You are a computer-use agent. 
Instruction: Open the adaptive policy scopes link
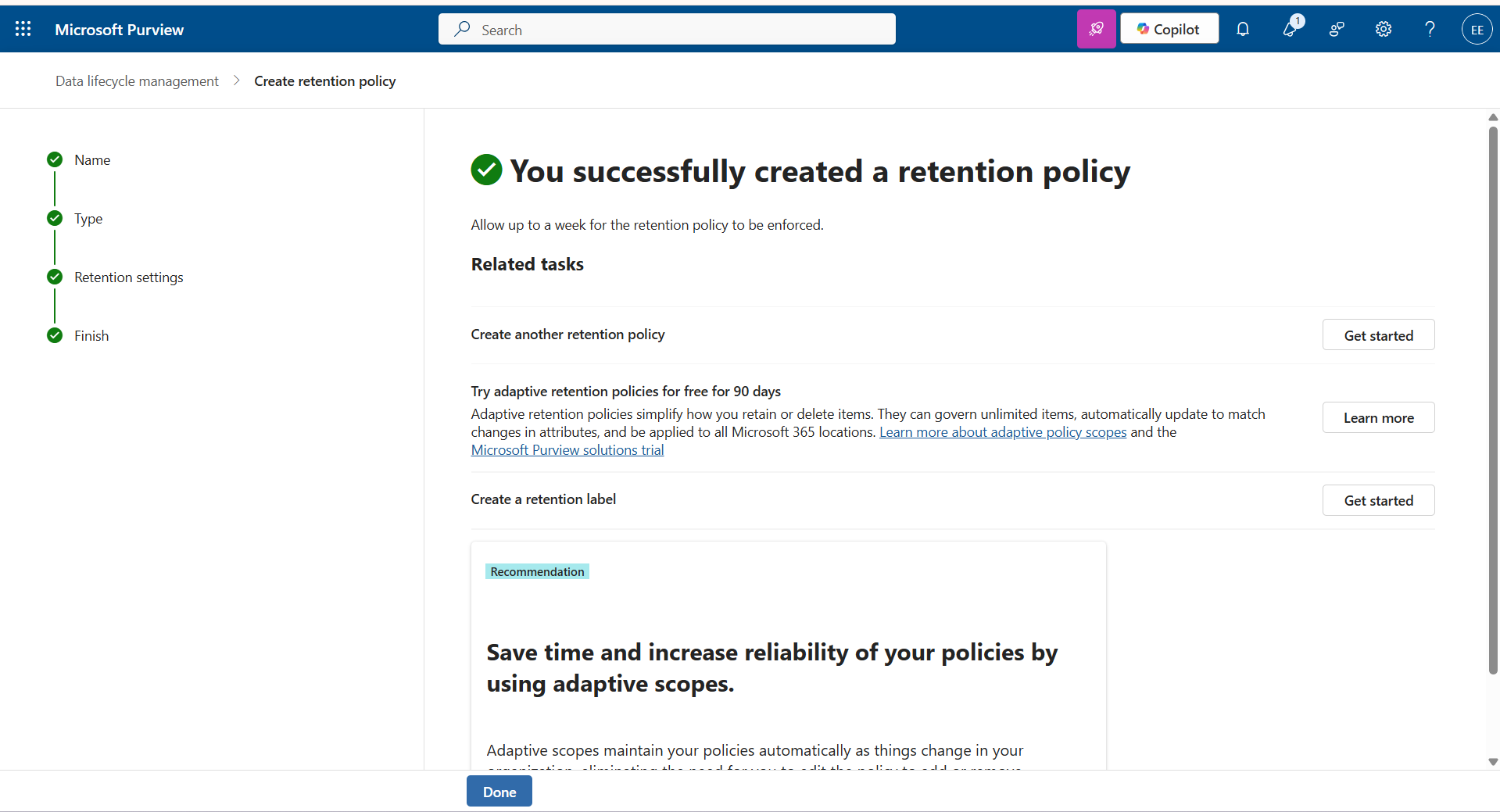[1002, 431]
